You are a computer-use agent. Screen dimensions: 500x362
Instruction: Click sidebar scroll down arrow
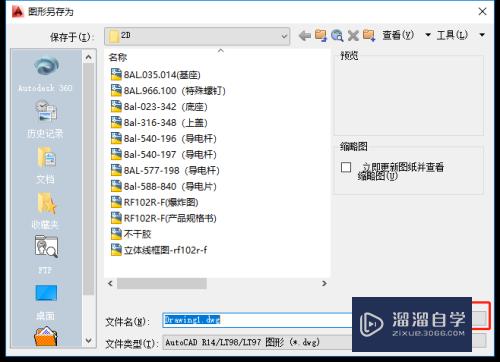coord(88,340)
